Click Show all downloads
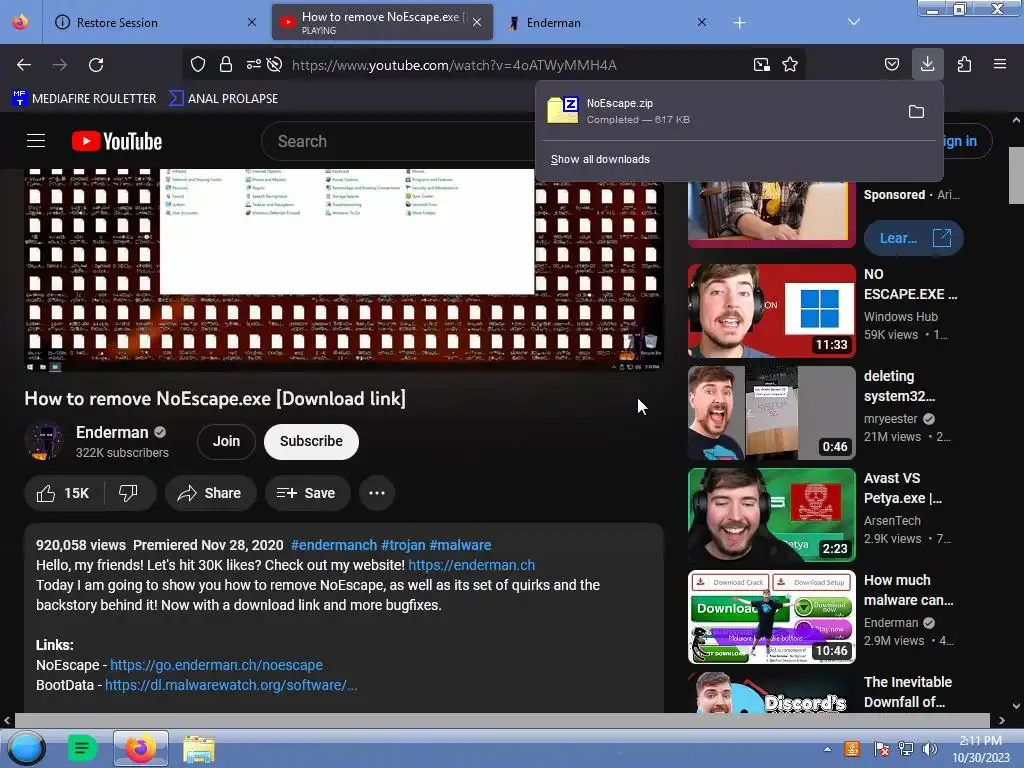1024x768 pixels. pyautogui.click(x=600, y=159)
